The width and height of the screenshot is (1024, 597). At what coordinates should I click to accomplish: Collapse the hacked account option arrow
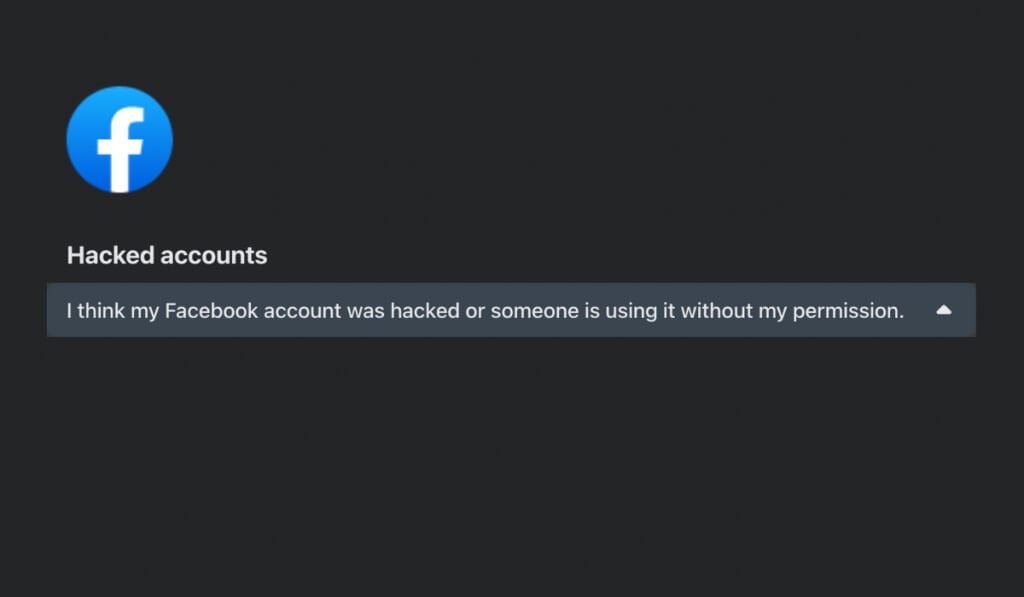(943, 310)
